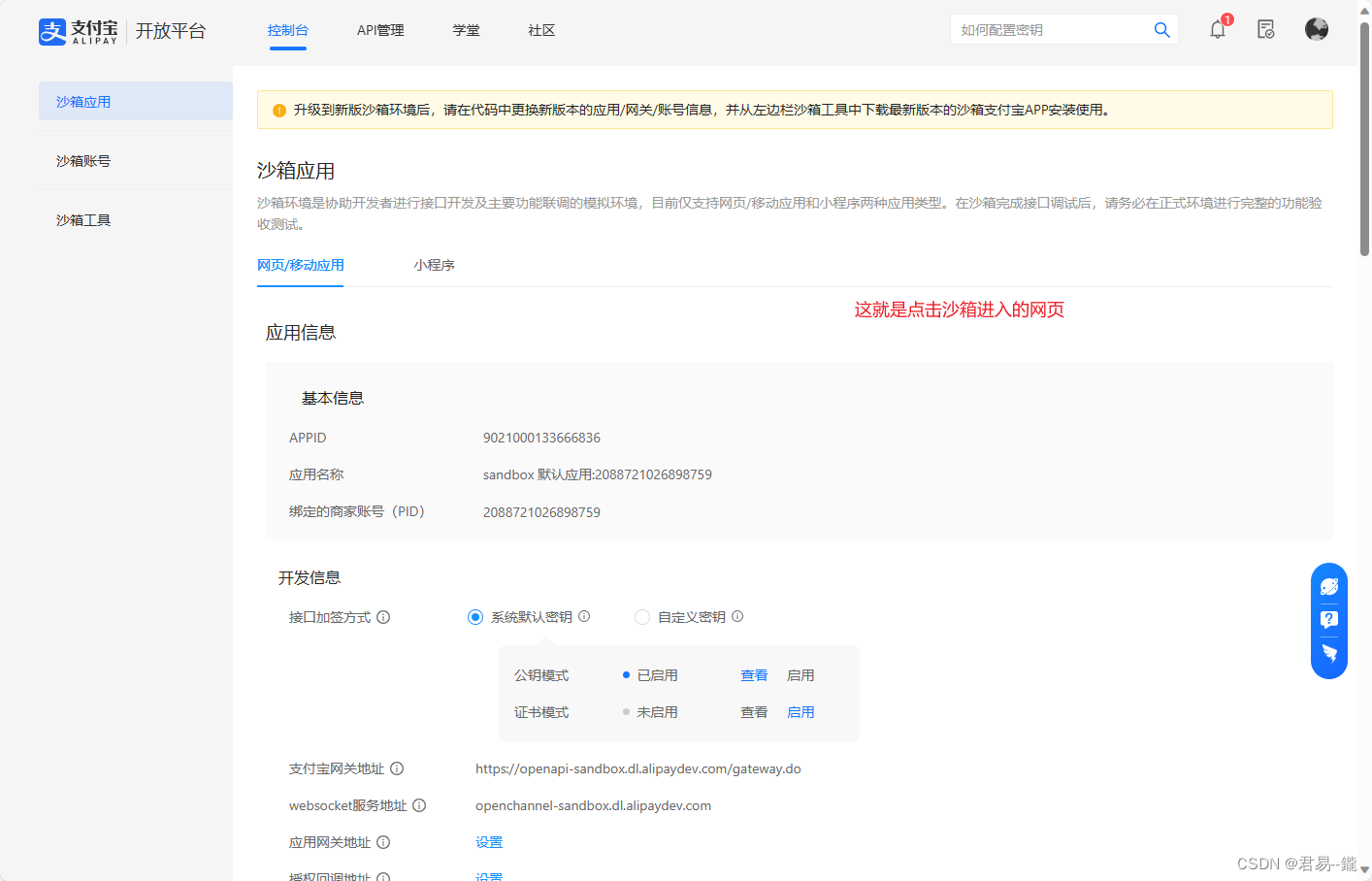Switch to 小程序 tab
This screenshot has height=881, width=1372.
[434, 265]
